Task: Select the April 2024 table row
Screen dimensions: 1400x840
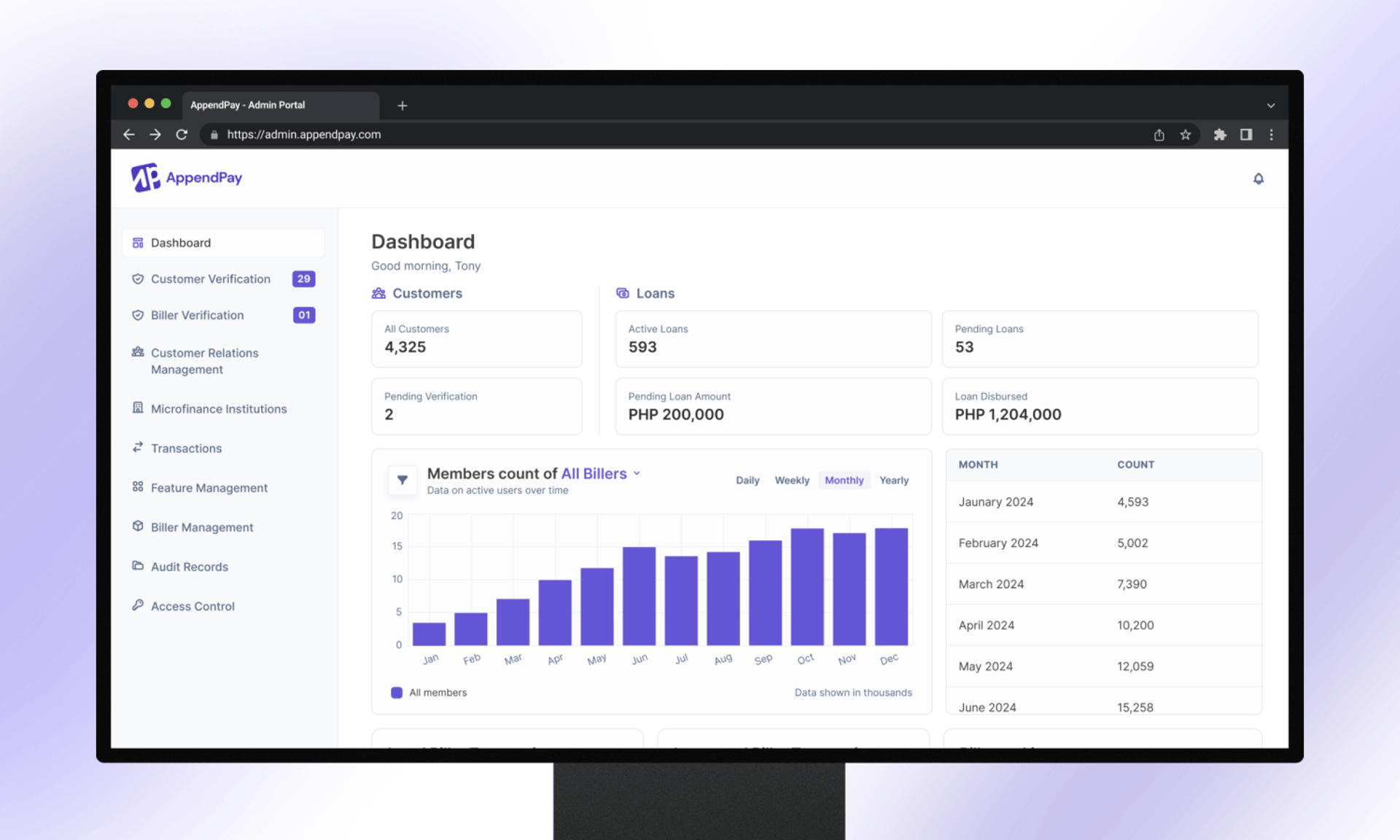Action: click(1104, 625)
